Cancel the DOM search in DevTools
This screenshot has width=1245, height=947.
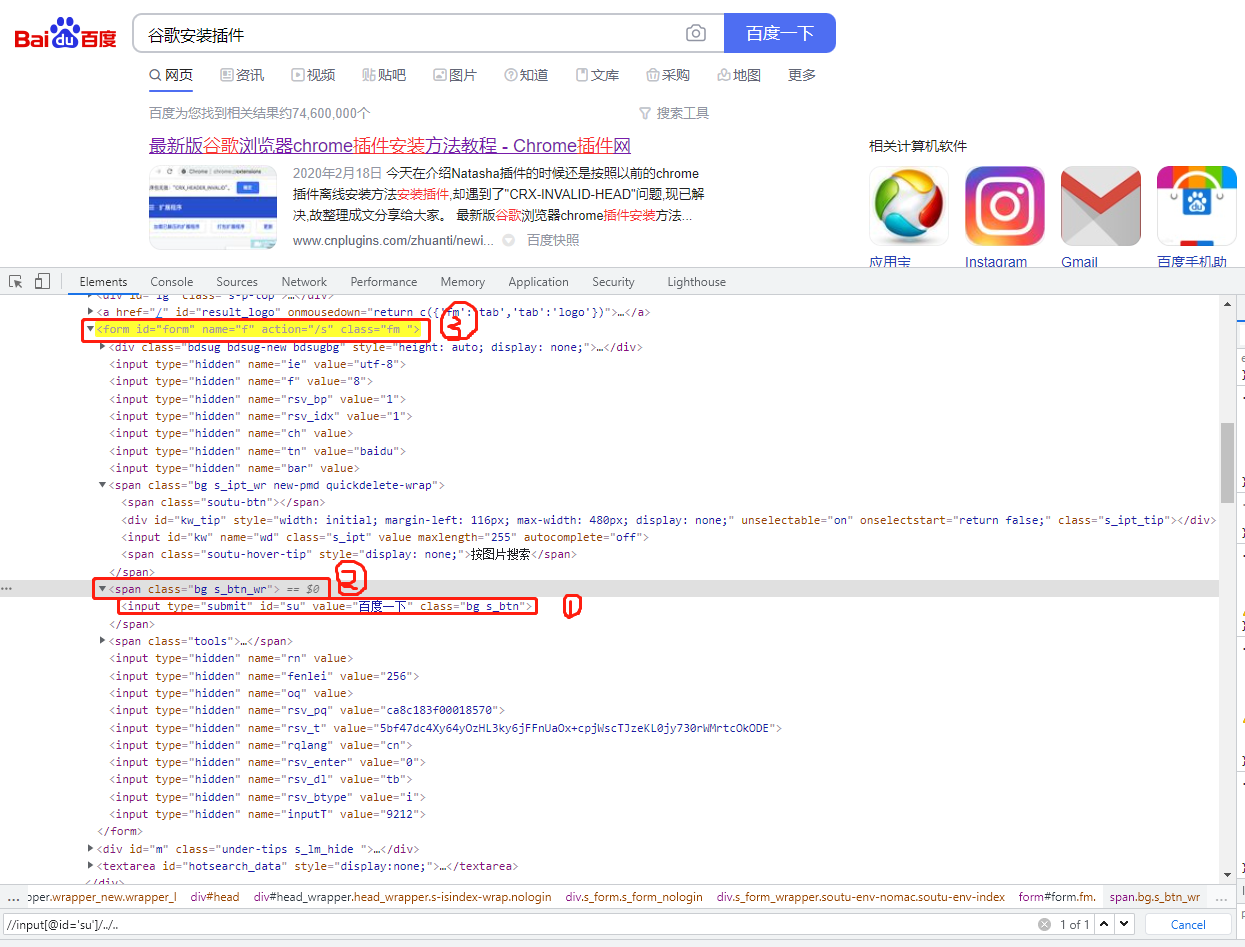point(1188,924)
